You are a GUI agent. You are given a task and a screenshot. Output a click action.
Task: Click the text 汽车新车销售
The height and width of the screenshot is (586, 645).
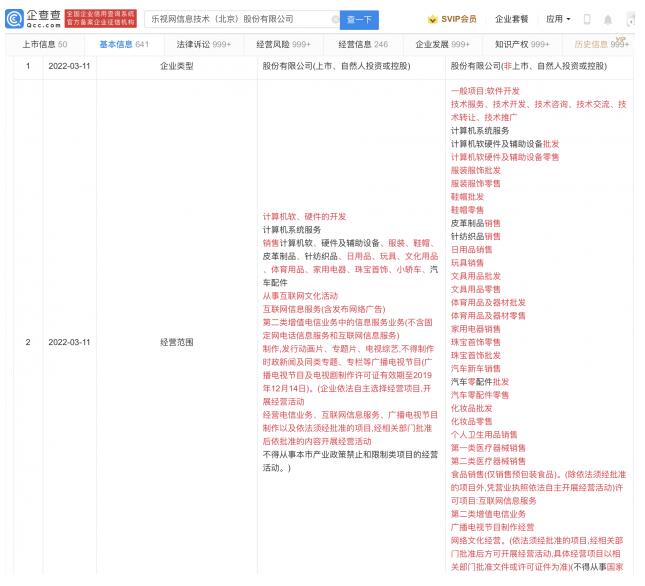click(x=476, y=368)
